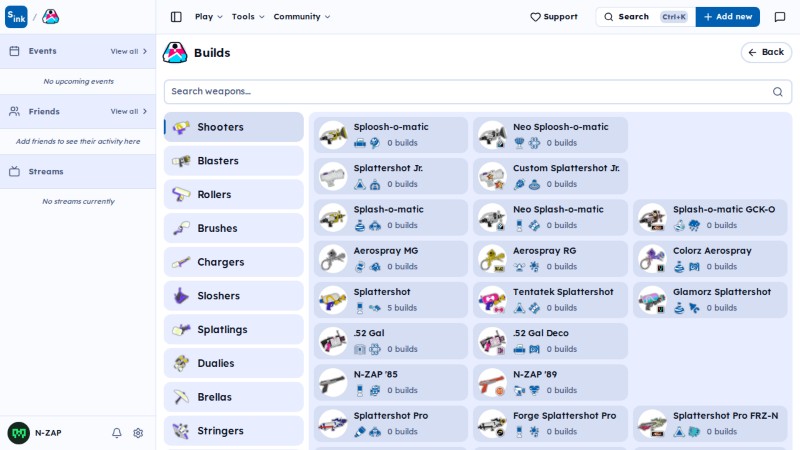
Task: Click the Tentatek Splattershot weapon icon
Action: pos(492,300)
